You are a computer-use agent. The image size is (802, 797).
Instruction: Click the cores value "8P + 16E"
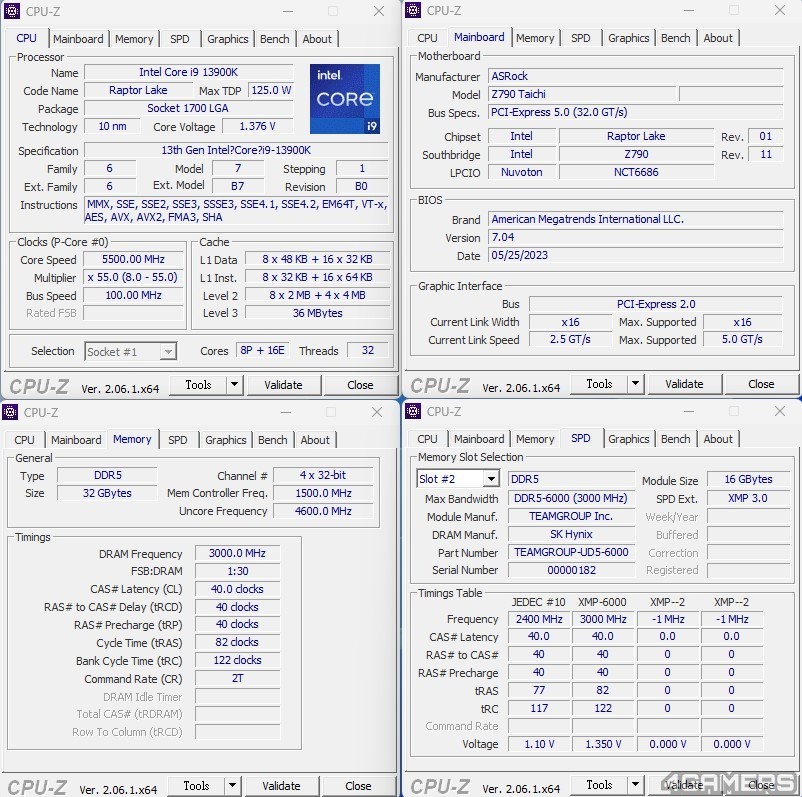(262, 350)
